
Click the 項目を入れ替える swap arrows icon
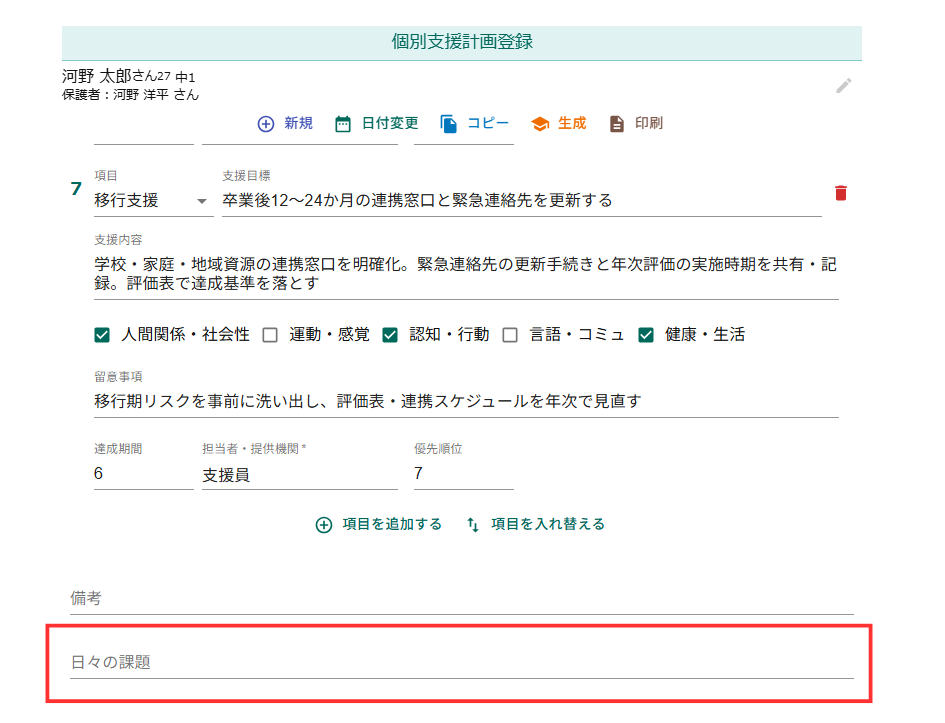coord(473,524)
